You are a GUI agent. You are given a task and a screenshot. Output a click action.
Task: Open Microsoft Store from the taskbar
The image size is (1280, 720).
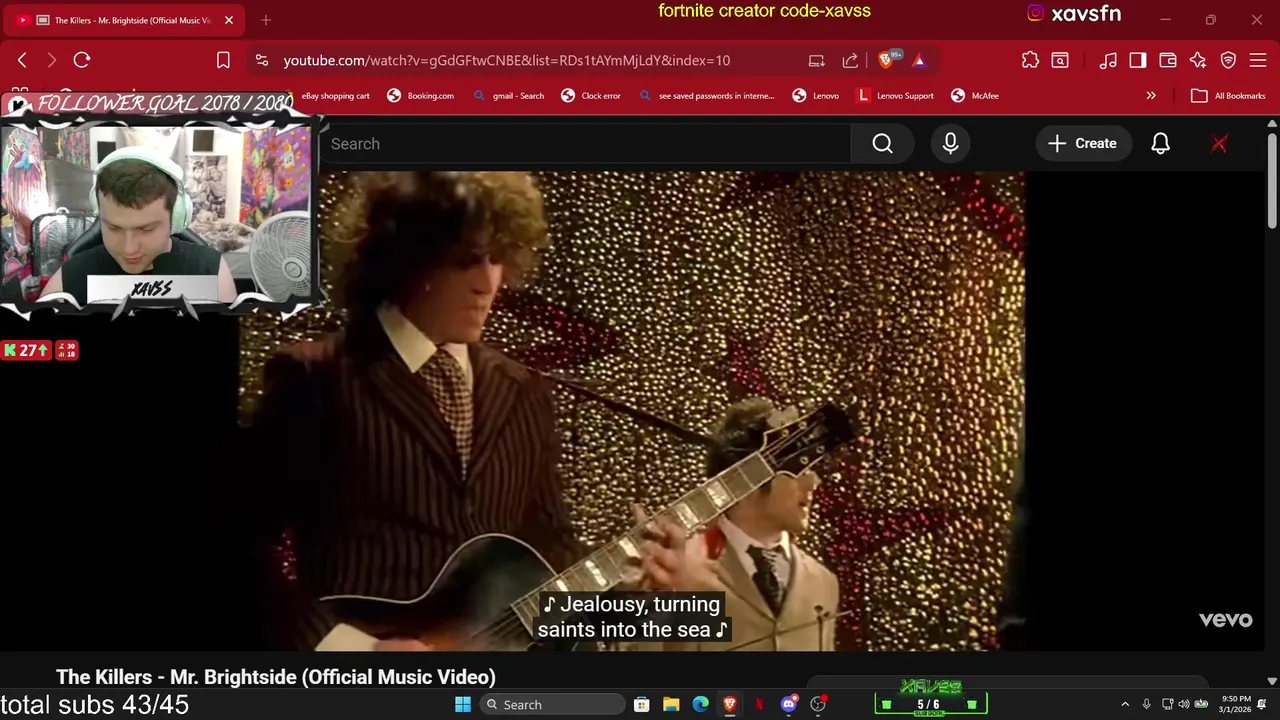pos(641,705)
